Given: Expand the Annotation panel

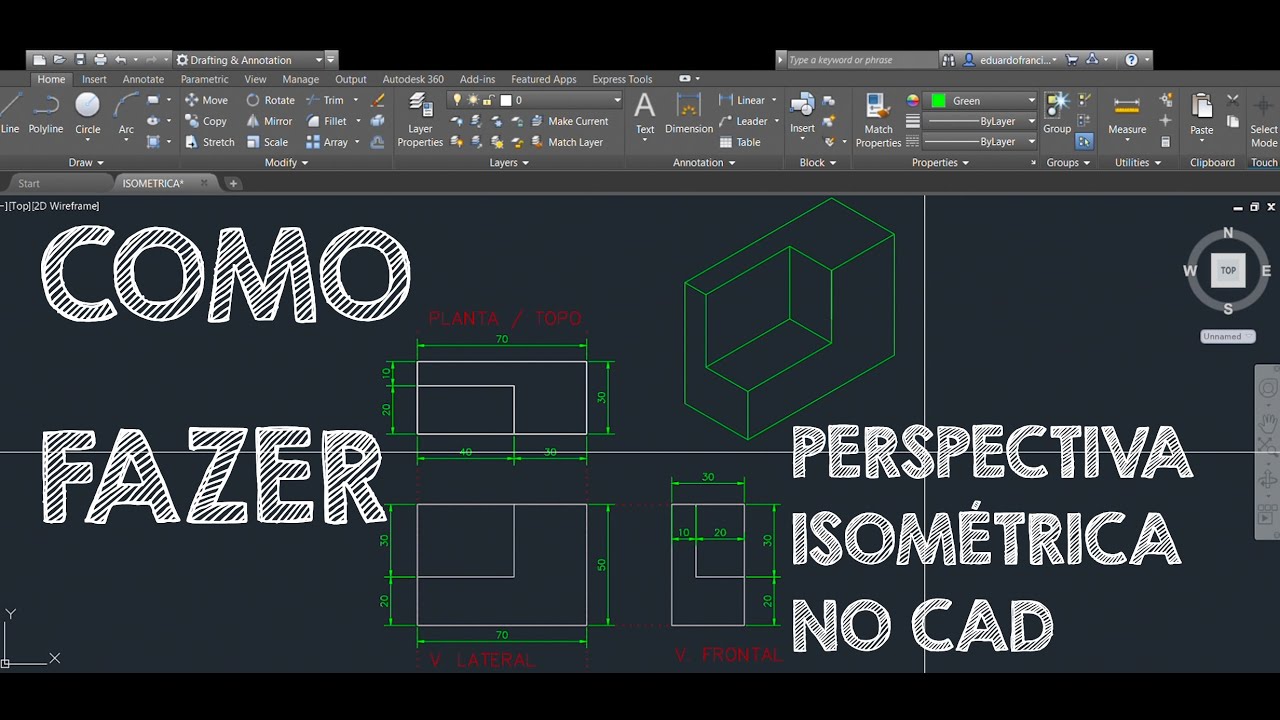Looking at the screenshot, I should pos(704,162).
